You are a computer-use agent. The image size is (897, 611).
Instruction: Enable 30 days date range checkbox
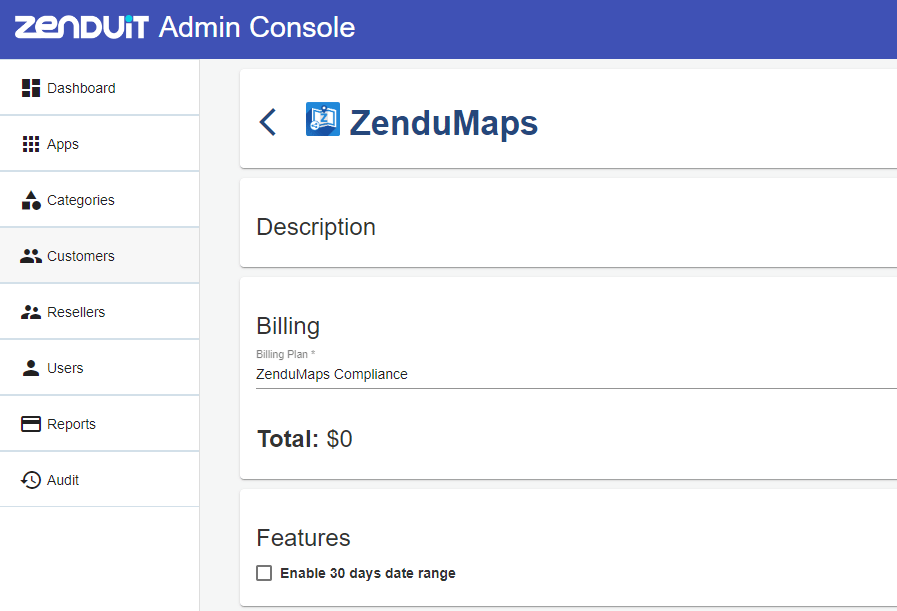tap(264, 573)
